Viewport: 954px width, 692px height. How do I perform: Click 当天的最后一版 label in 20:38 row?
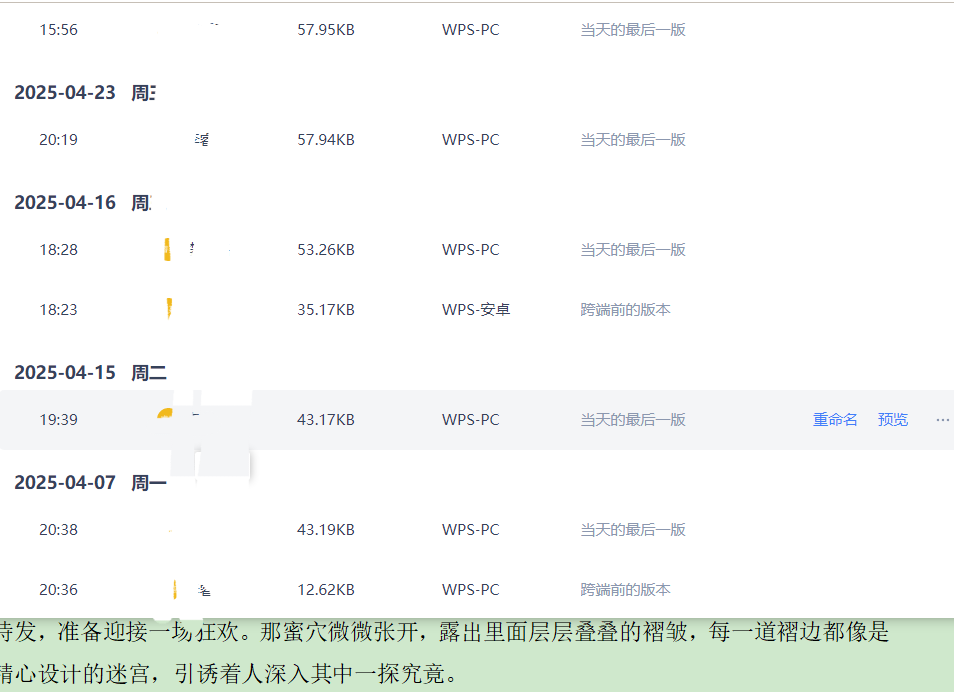pos(633,530)
